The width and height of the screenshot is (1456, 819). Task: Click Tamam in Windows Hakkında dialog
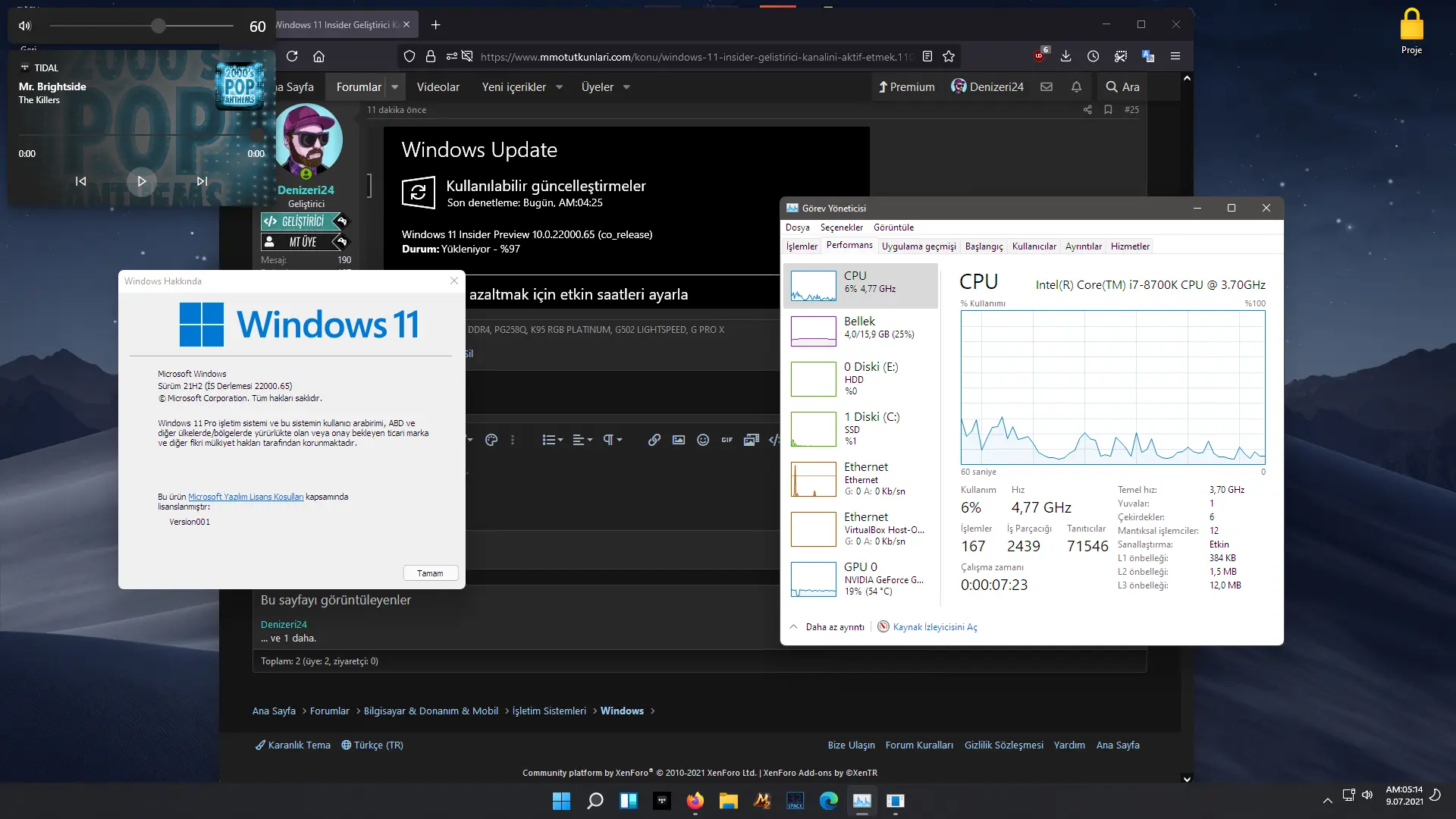click(x=430, y=573)
